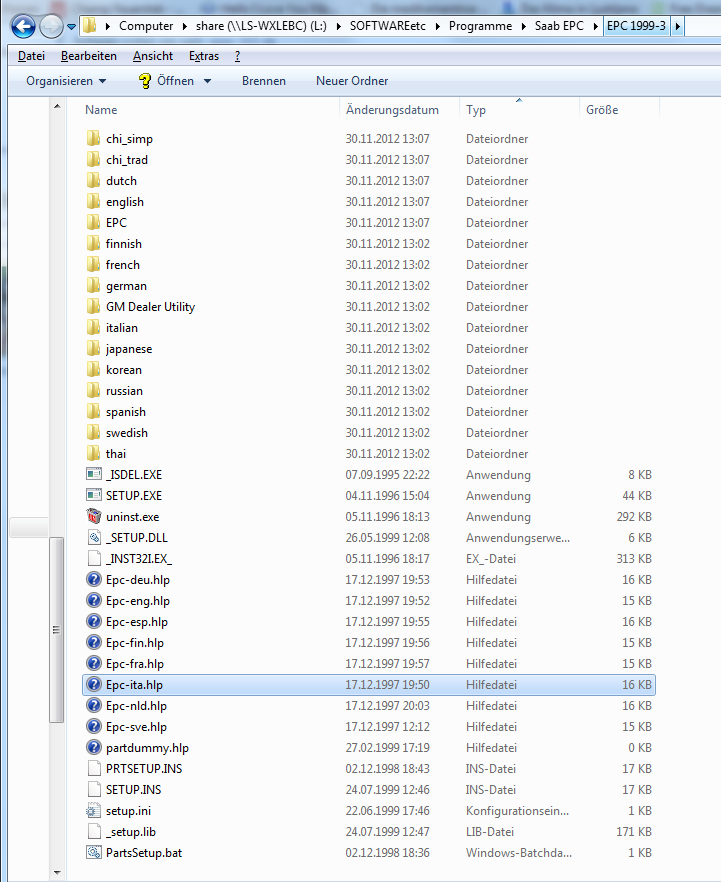The height and width of the screenshot is (882, 721).
Task: Click share (\\LS-WXLEBC) (L:) breadcrumb
Action: point(262,26)
